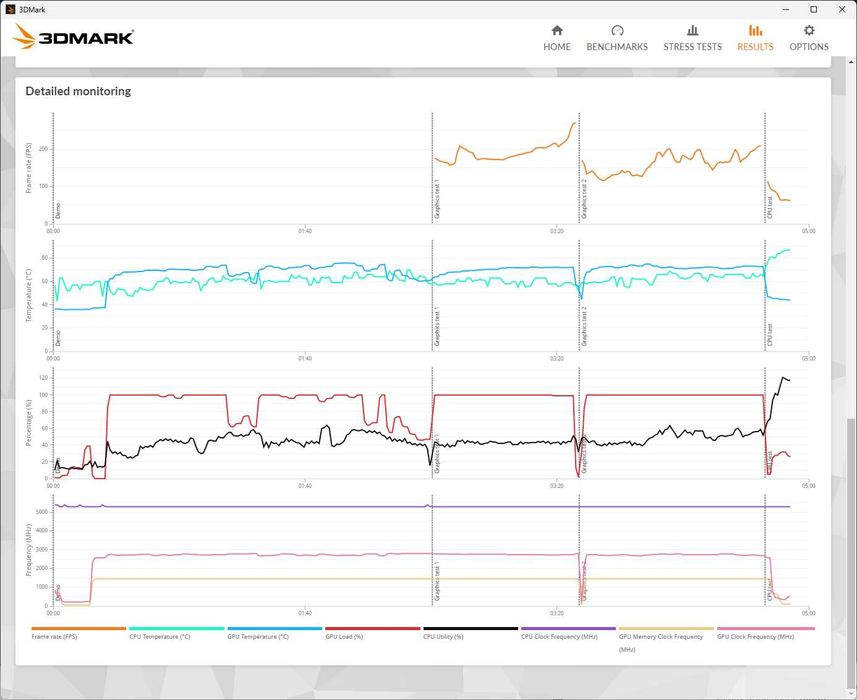Viewport: 857px width, 700px height.
Task: Click the 'Temperature (°C)' axis label
Action: pos(29,295)
